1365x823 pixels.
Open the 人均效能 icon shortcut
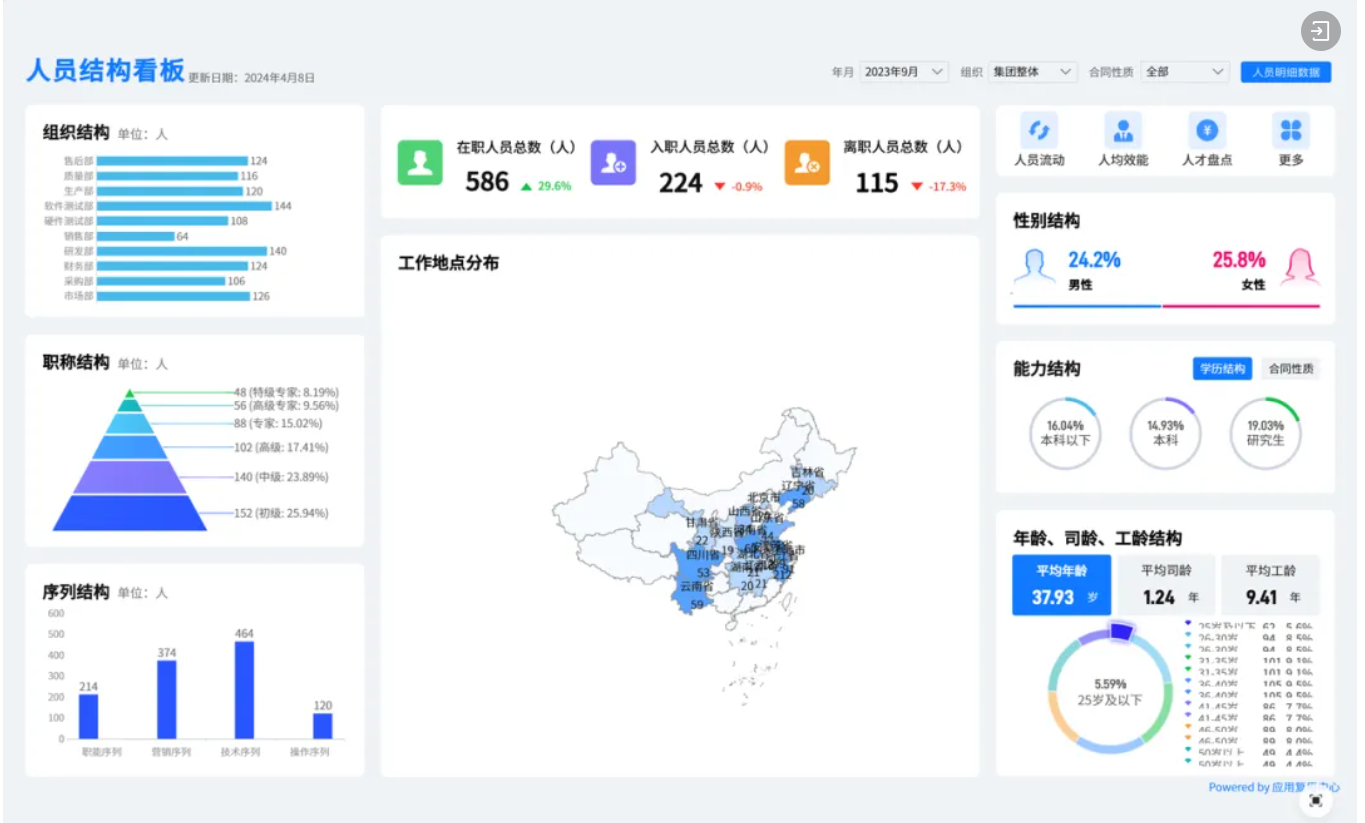1123,131
